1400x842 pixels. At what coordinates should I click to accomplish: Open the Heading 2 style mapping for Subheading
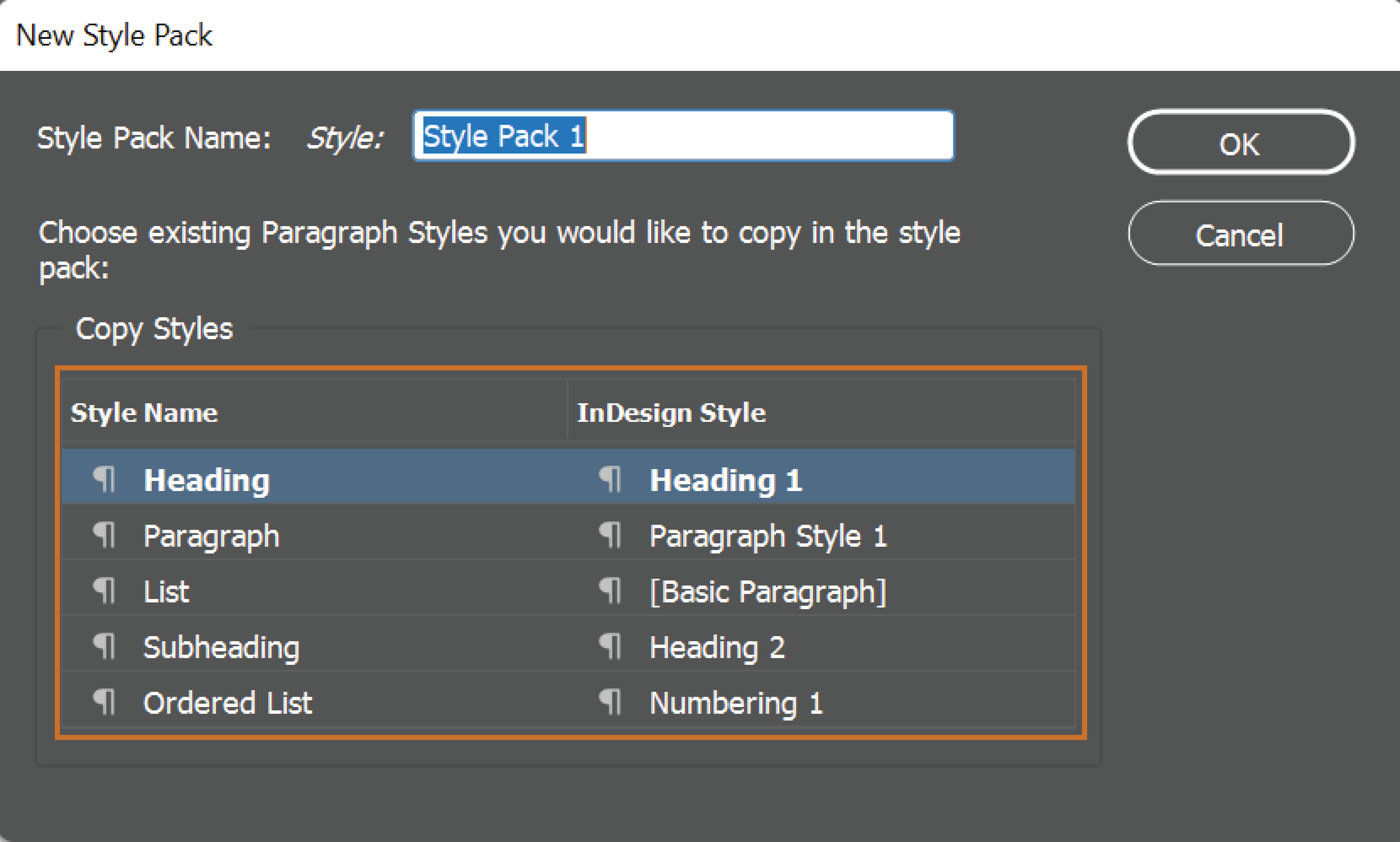click(x=717, y=646)
